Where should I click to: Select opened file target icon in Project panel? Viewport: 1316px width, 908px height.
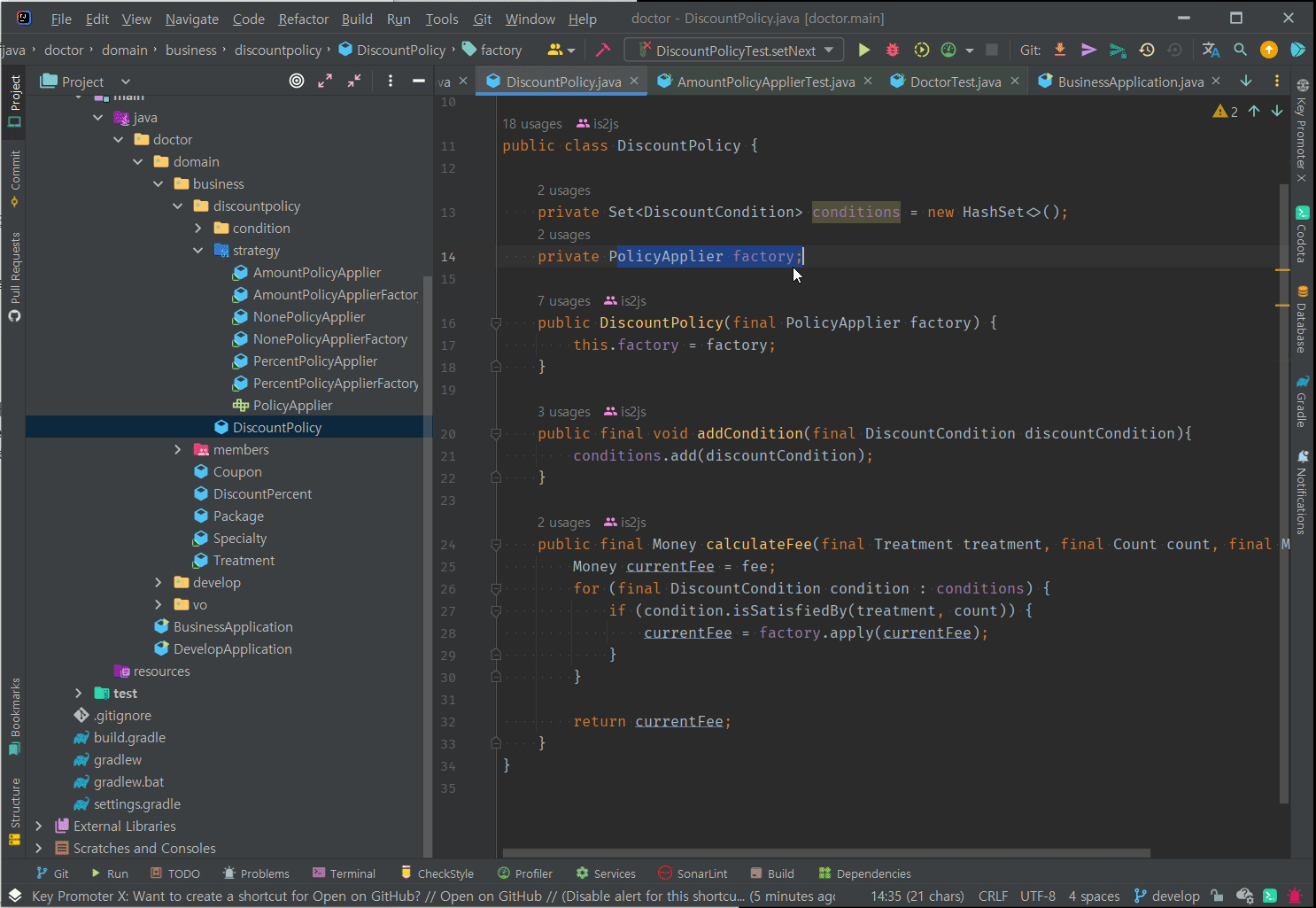[x=297, y=81]
